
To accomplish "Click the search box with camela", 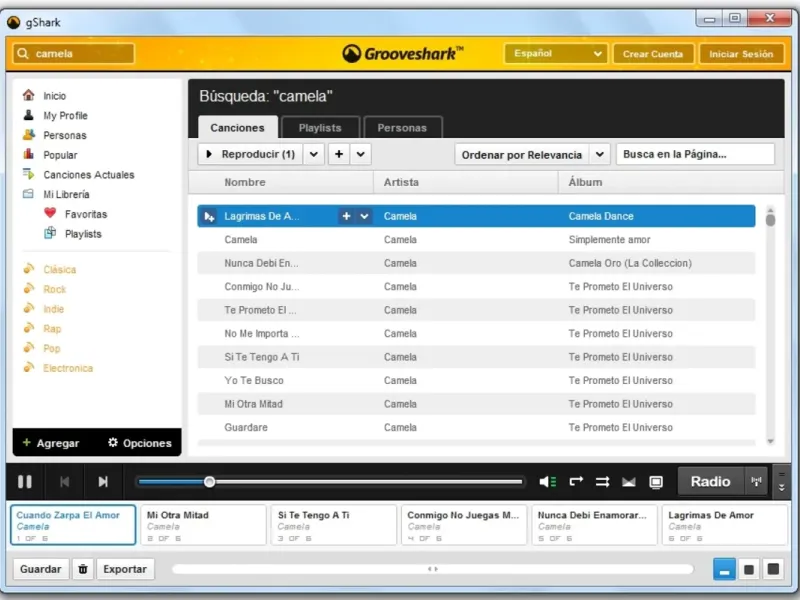I will tap(73, 54).
